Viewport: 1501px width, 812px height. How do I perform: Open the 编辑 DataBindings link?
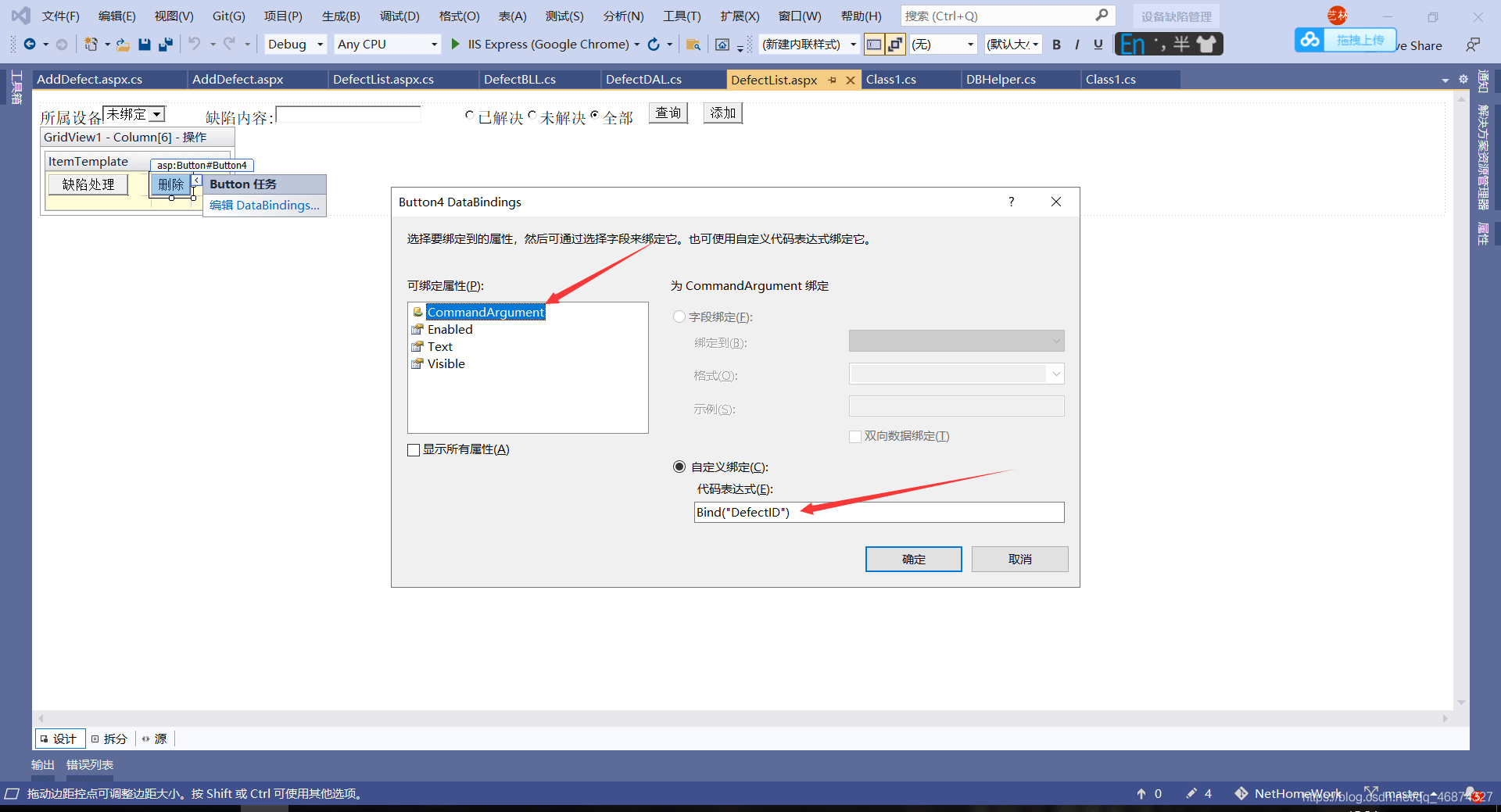[264, 205]
